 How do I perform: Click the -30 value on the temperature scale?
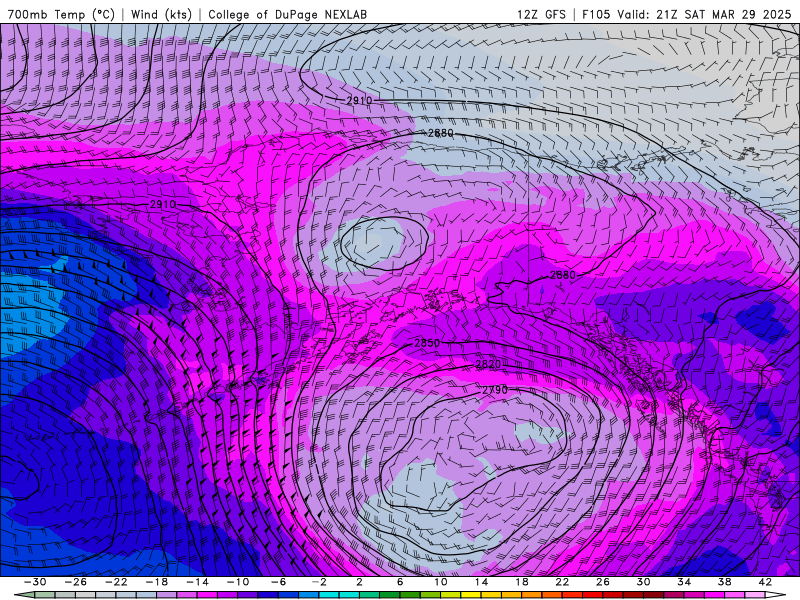point(35,582)
